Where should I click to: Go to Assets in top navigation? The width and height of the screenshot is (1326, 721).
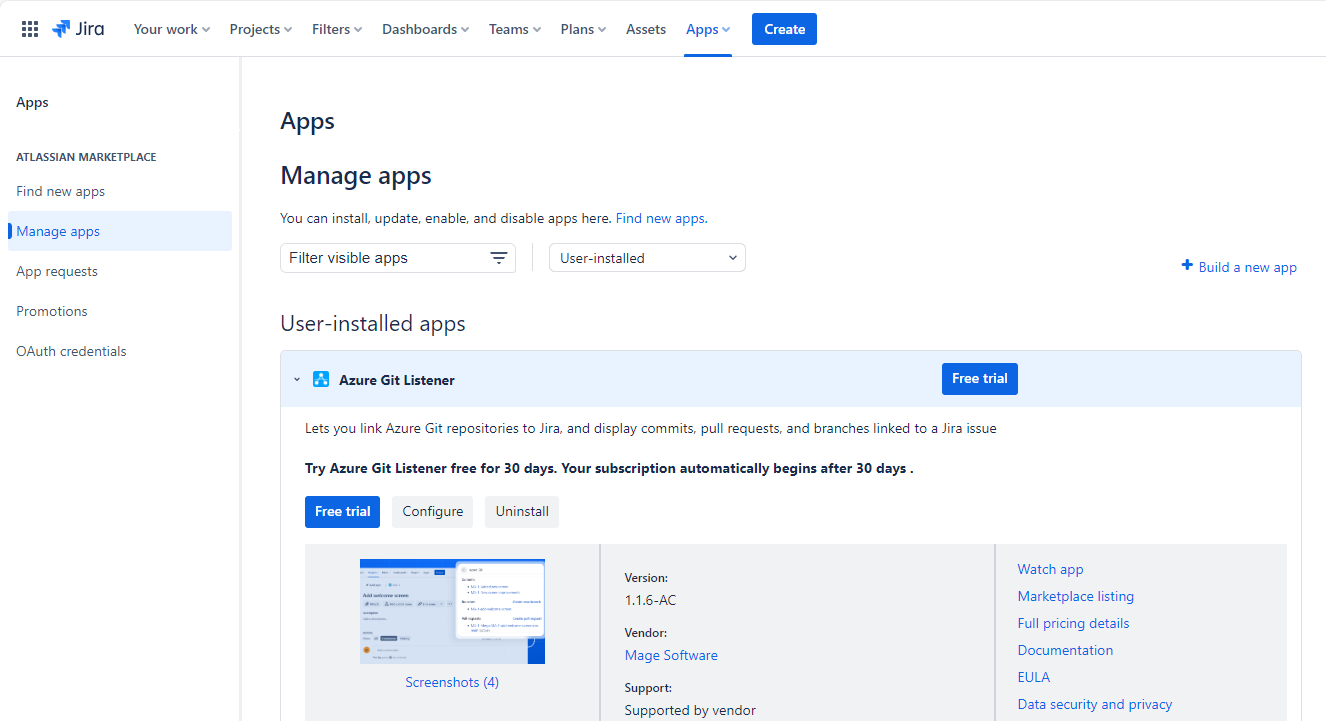pyautogui.click(x=646, y=29)
